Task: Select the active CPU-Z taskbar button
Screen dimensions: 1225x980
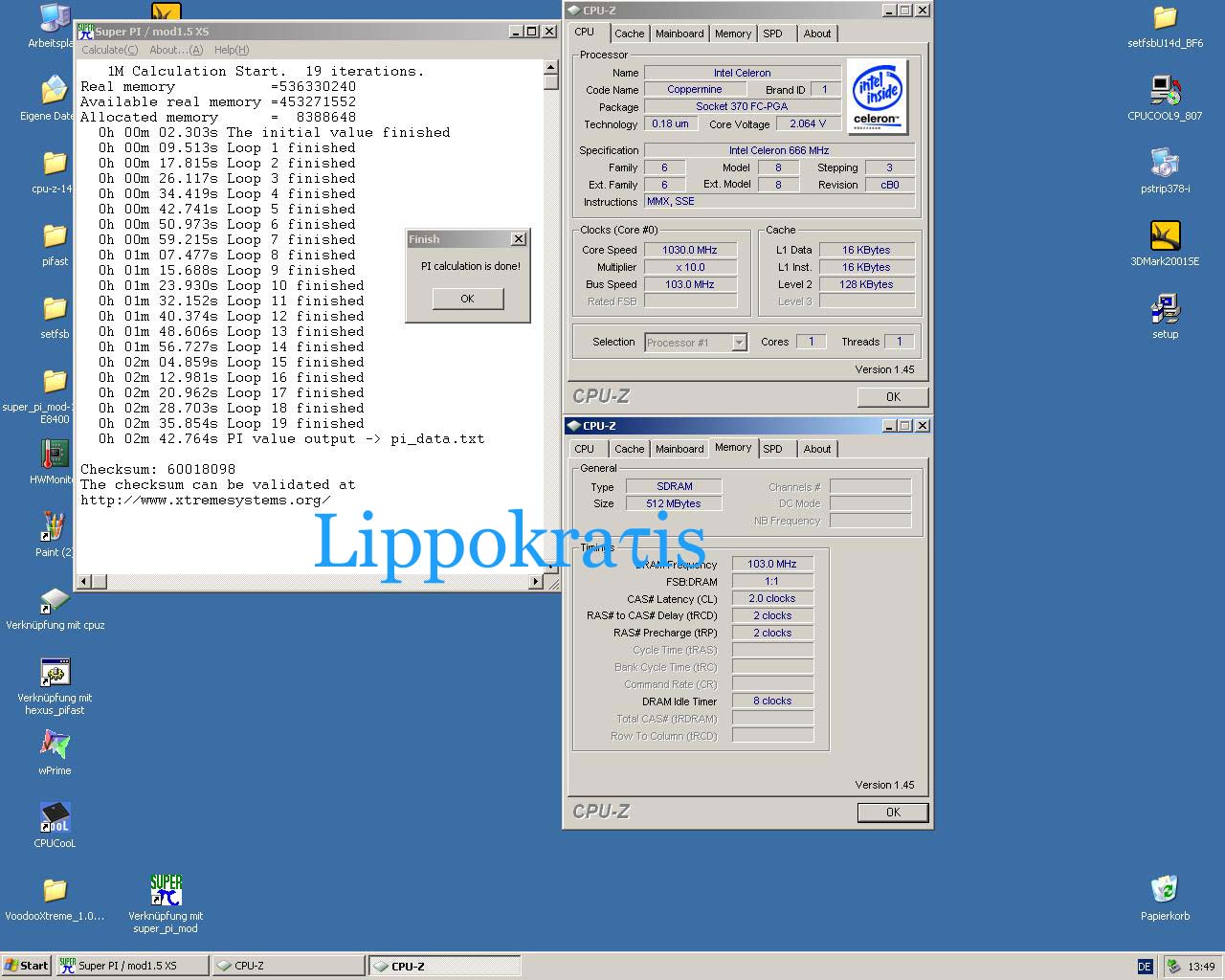Action: coord(445,966)
